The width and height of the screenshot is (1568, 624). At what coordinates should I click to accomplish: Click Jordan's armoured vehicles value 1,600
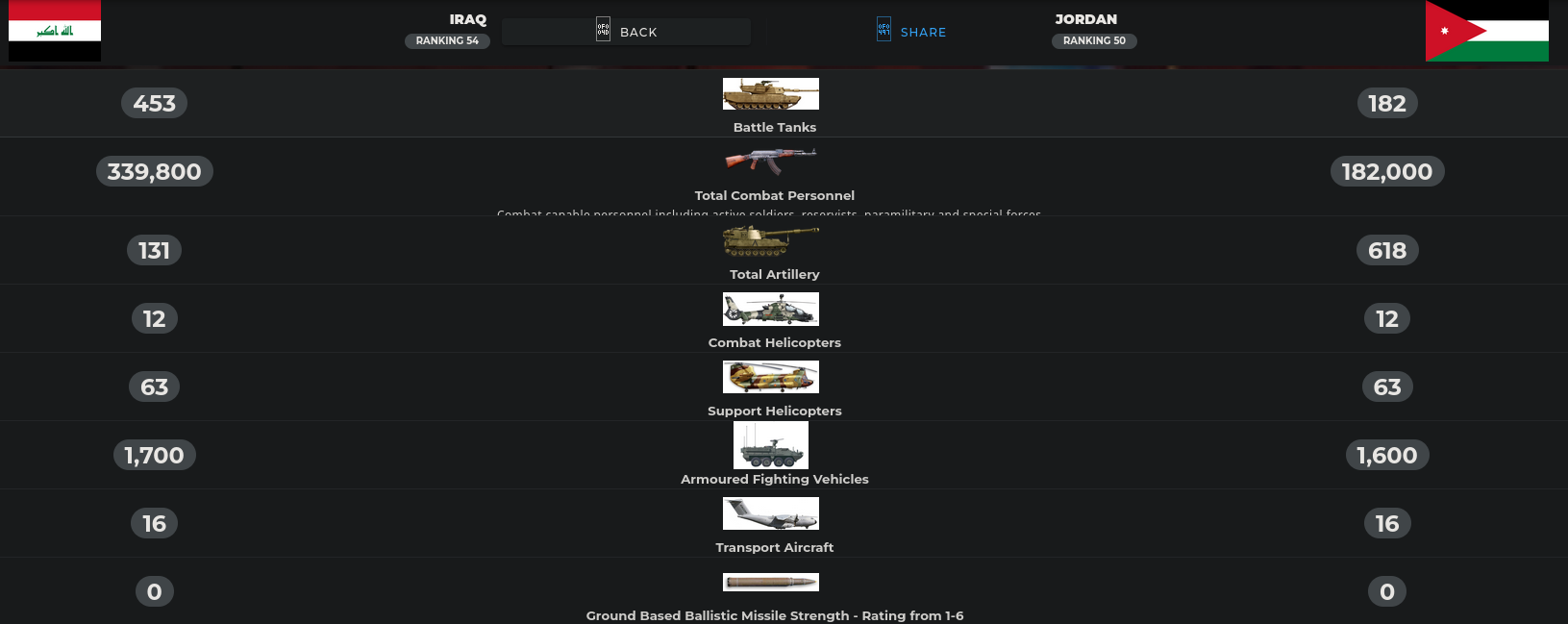click(1387, 455)
